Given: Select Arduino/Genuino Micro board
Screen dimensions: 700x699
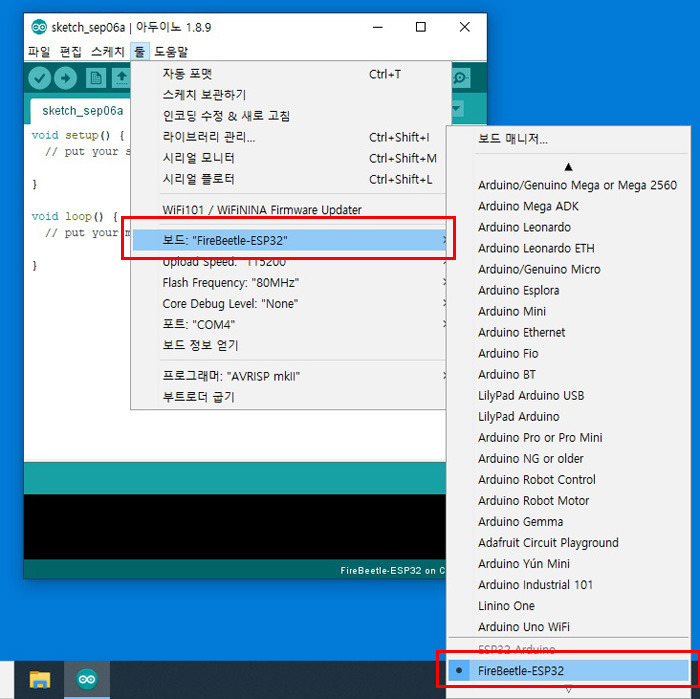Looking at the screenshot, I should point(568,269).
